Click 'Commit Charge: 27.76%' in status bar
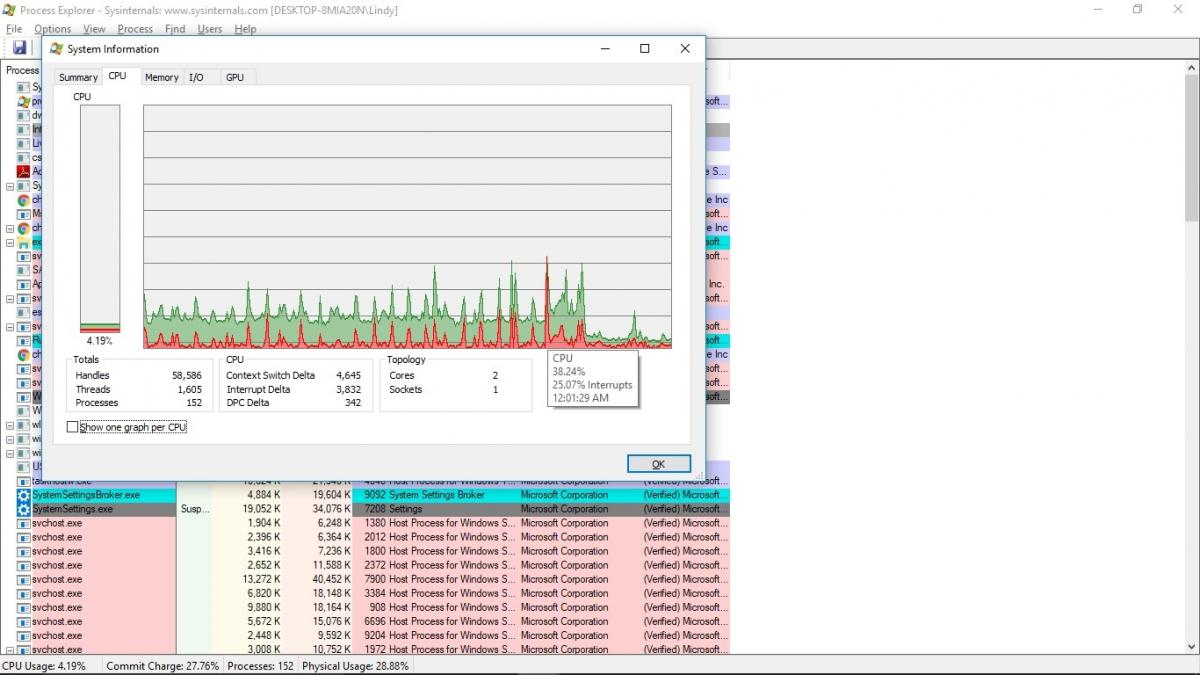The width and height of the screenshot is (1200, 675). [x=162, y=666]
